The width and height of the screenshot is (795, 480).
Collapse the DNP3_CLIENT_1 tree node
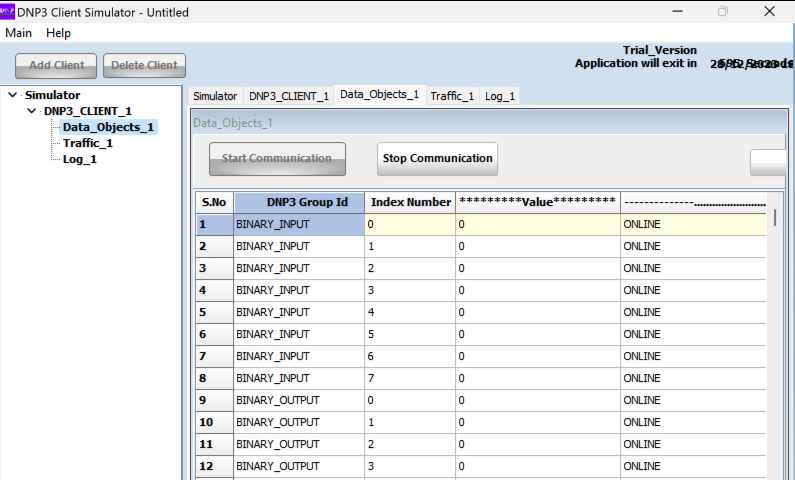(x=31, y=111)
